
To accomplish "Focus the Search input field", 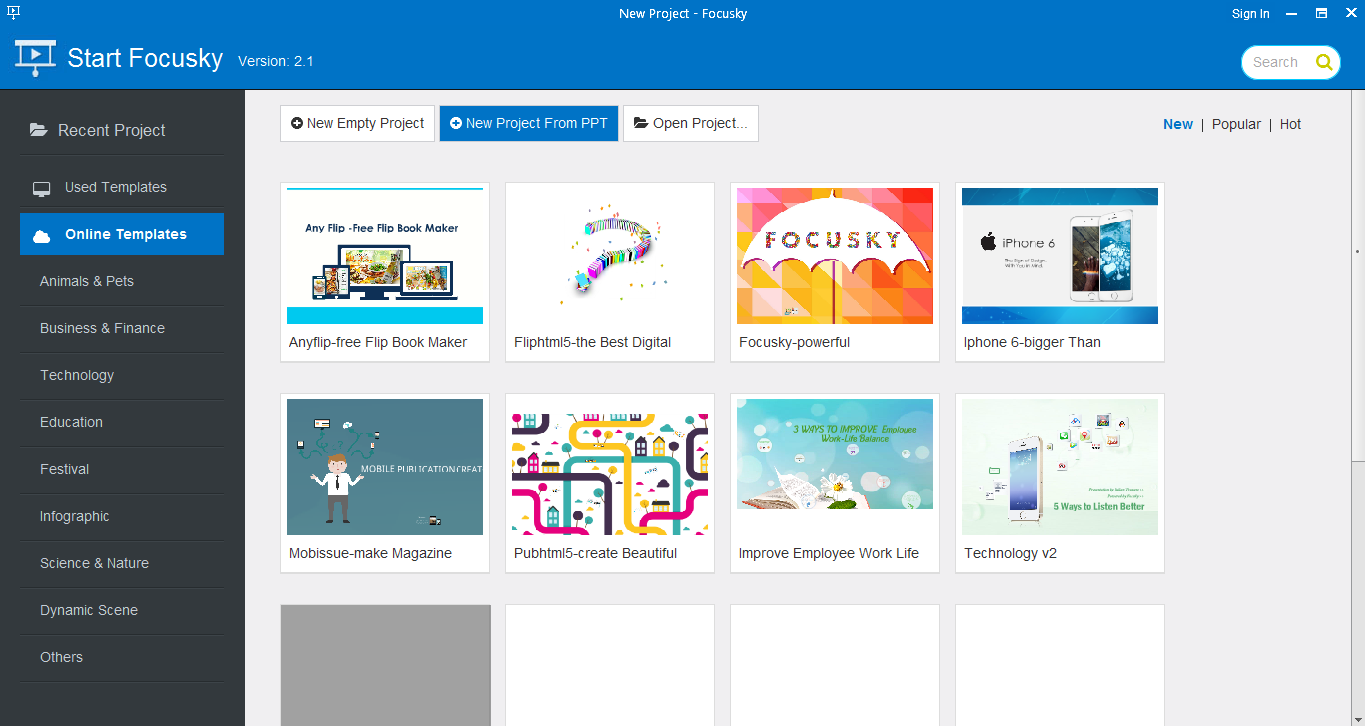I will click(x=1277, y=62).
